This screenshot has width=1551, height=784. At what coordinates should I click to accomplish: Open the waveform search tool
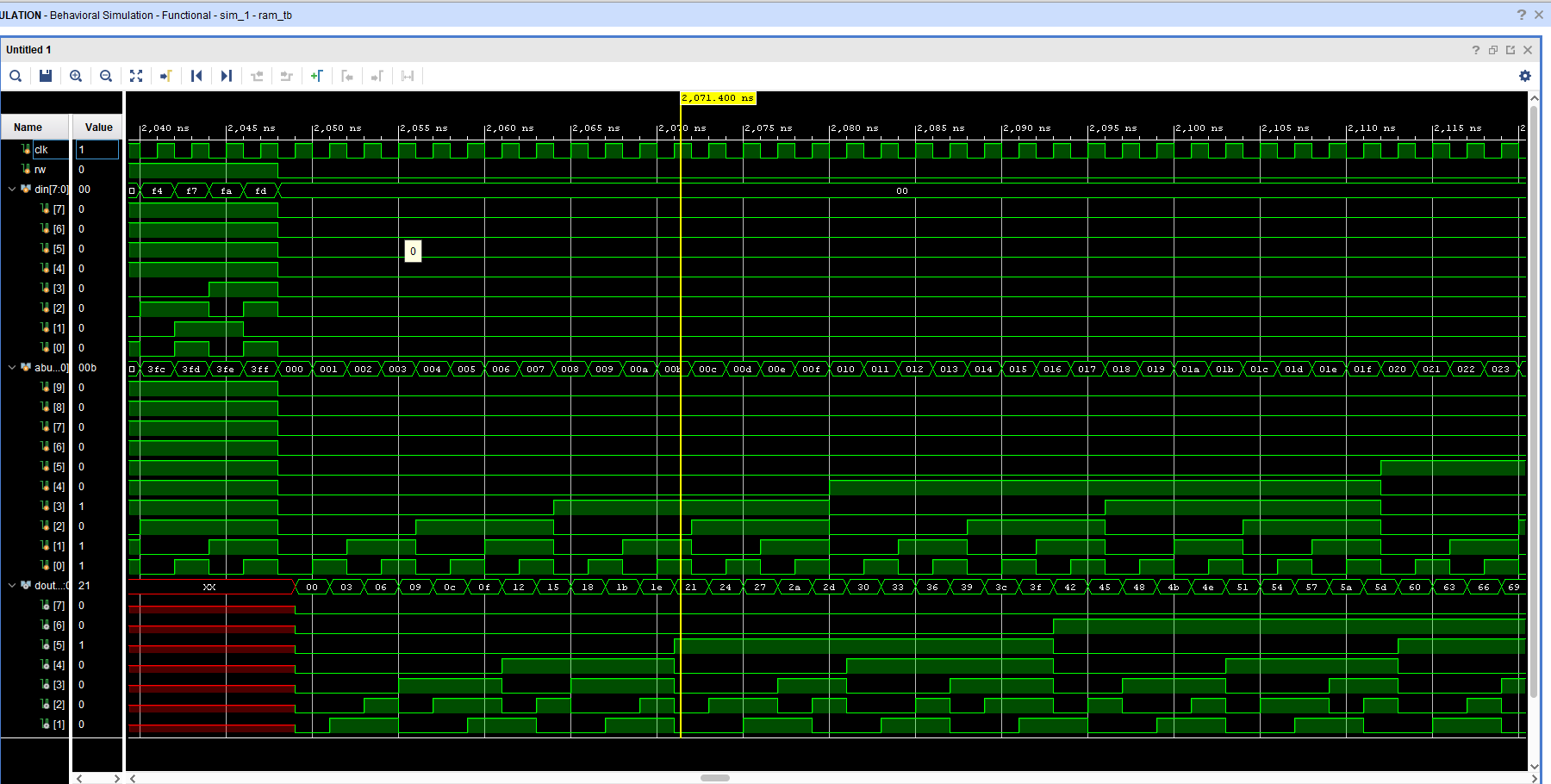coord(16,76)
